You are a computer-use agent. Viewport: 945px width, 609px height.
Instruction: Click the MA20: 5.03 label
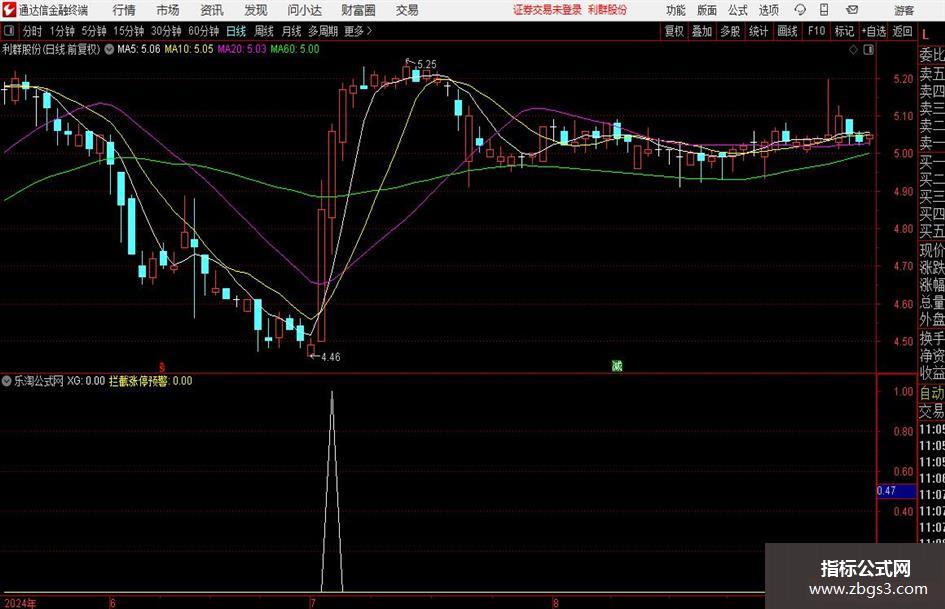242,49
